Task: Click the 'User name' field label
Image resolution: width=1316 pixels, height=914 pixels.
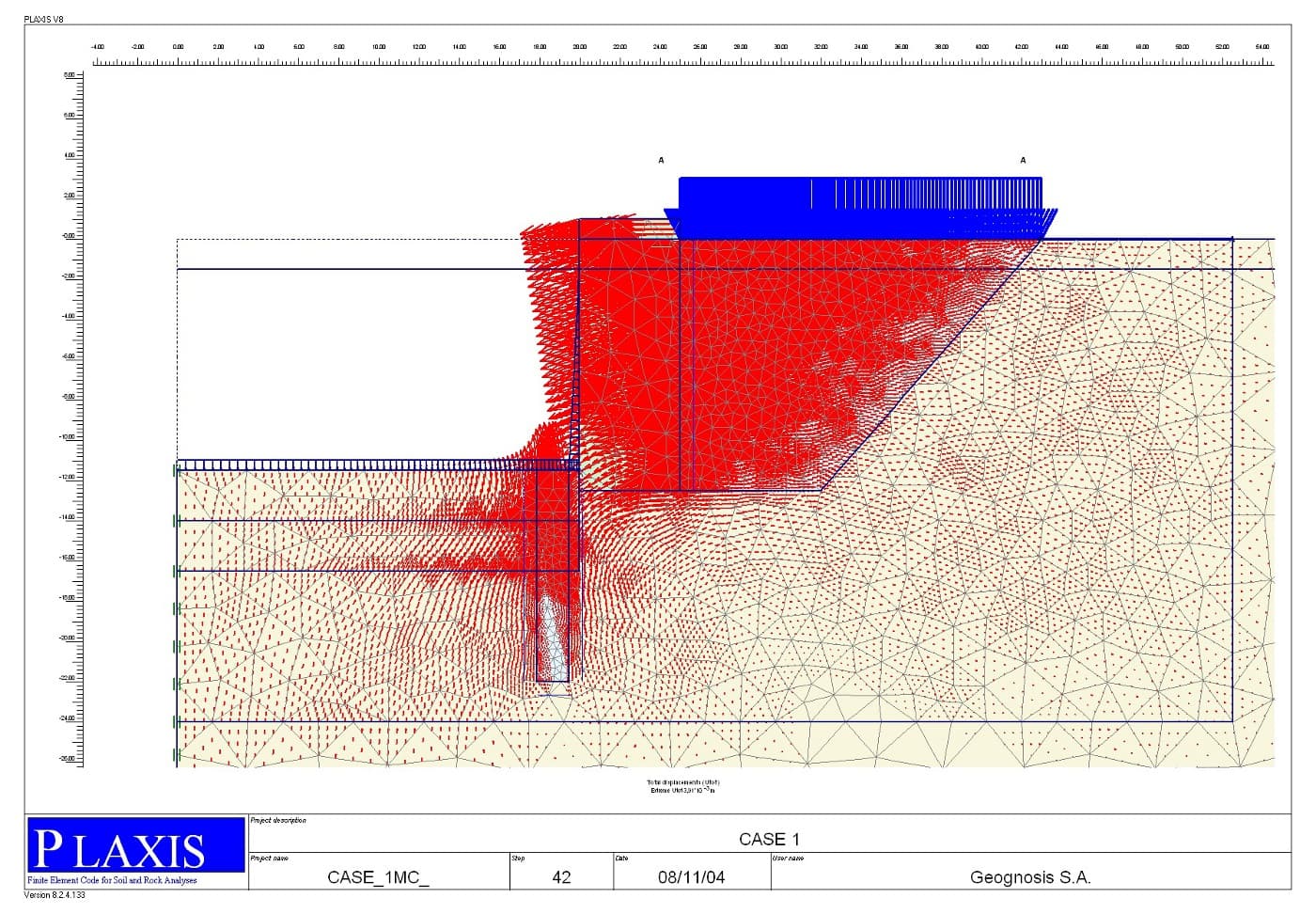Action: 789,858
